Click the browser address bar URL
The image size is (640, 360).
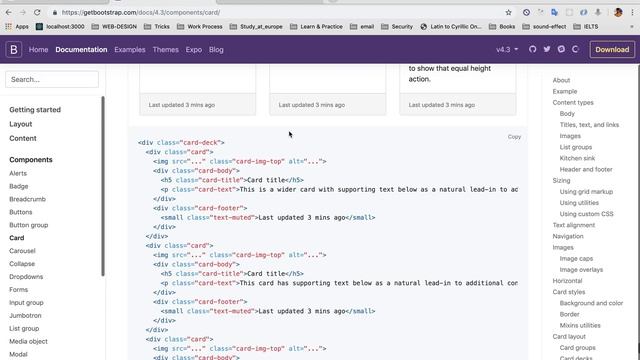tap(141, 13)
